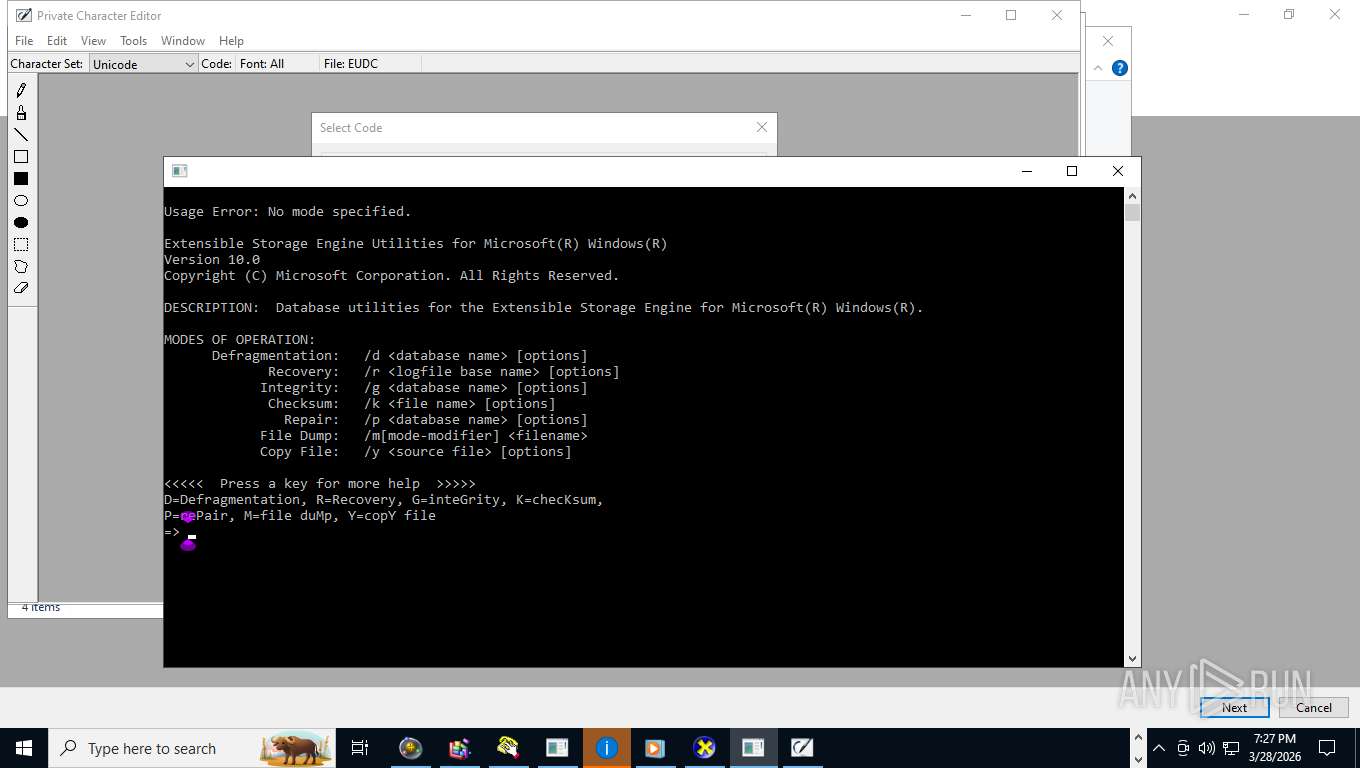Open the Tools menu
The height and width of the screenshot is (768, 1360).
[x=133, y=41]
